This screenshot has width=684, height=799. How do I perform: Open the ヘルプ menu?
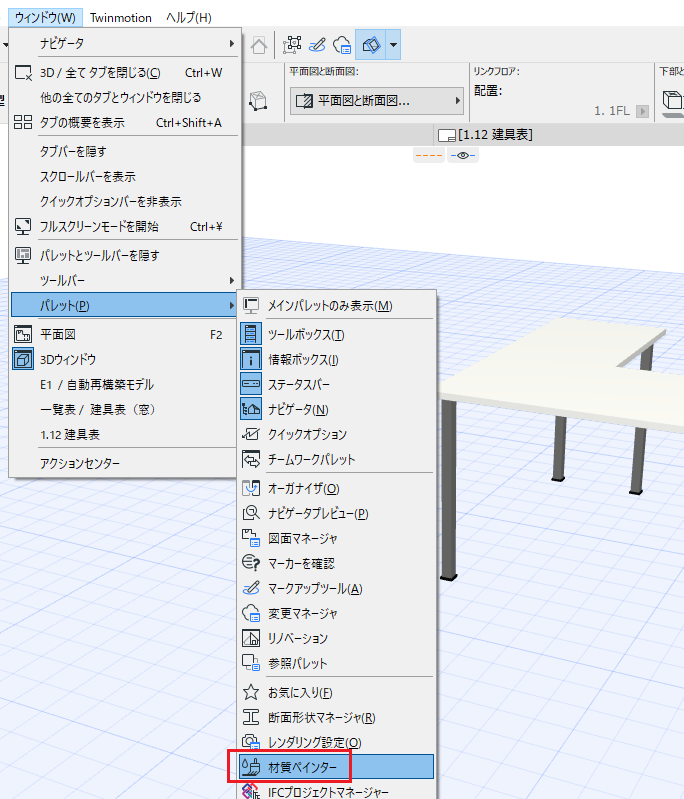189,18
